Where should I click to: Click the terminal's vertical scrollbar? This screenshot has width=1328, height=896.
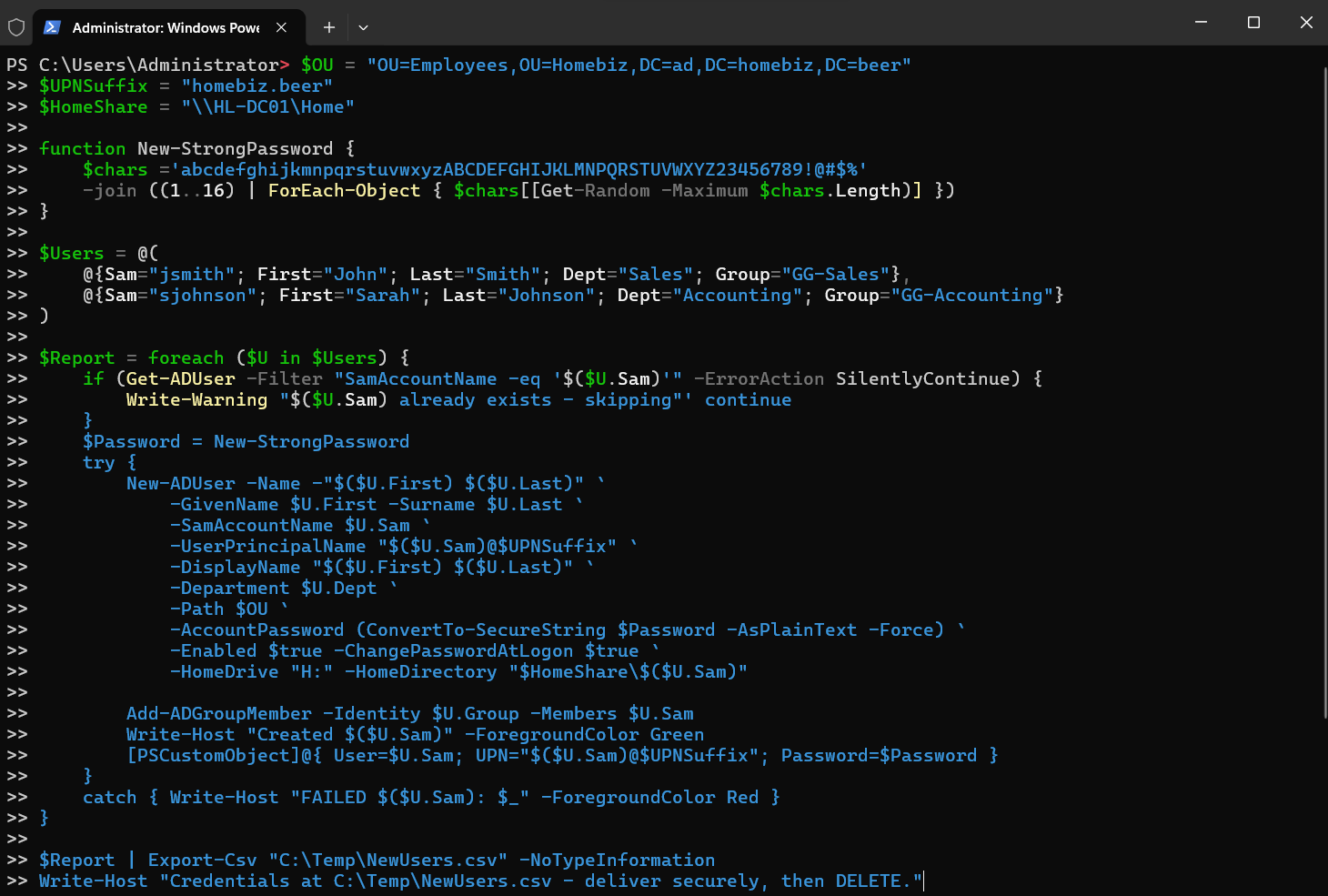(x=1323, y=391)
